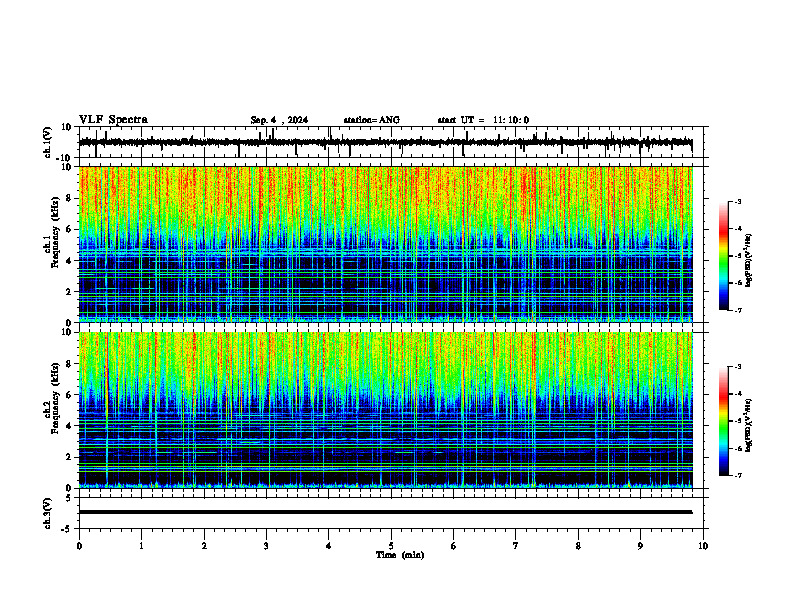Click the ch.1 "Frequency (kHz)" axis label
Viewport: 792px width, 612px height.
point(55,233)
